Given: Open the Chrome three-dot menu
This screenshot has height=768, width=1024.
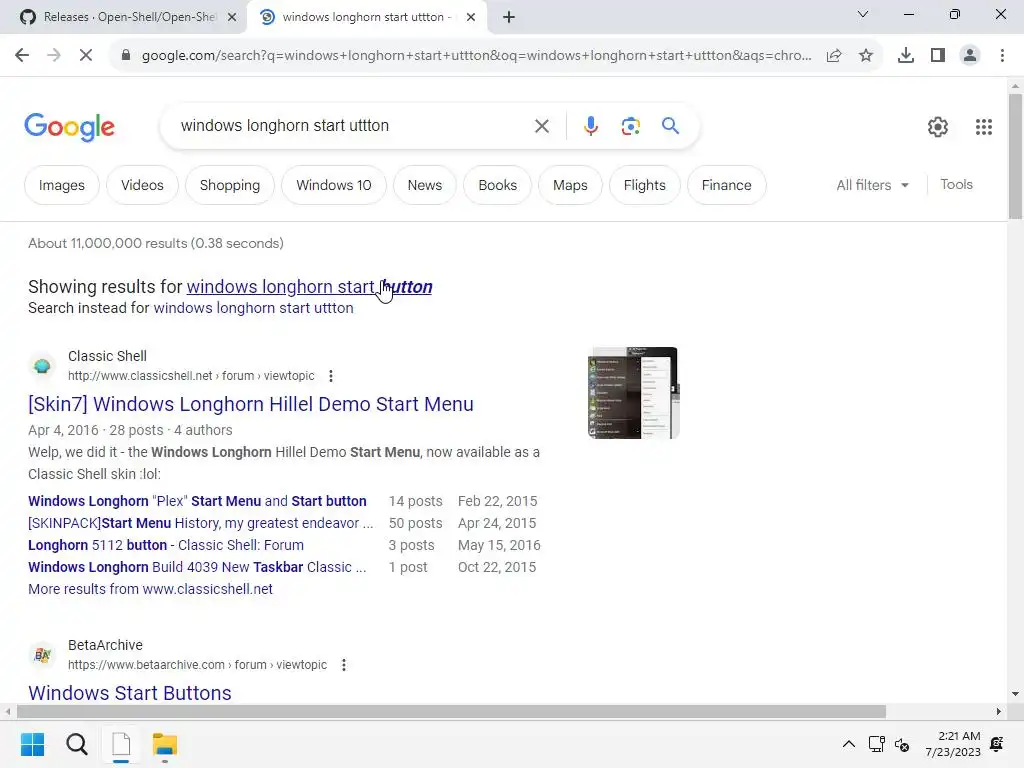Looking at the screenshot, I should pyautogui.click(x=1002, y=56).
